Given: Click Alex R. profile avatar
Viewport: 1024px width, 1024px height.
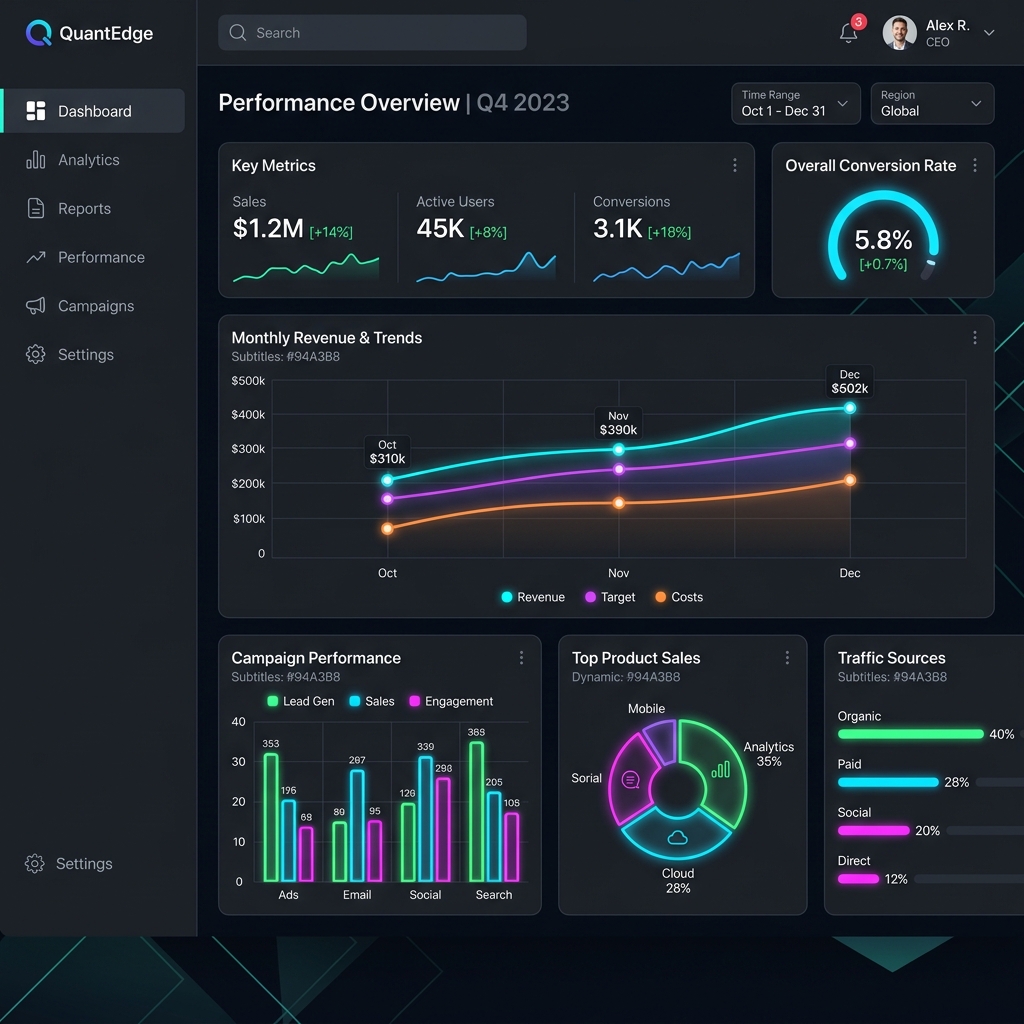Looking at the screenshot, I should point(899,33).
